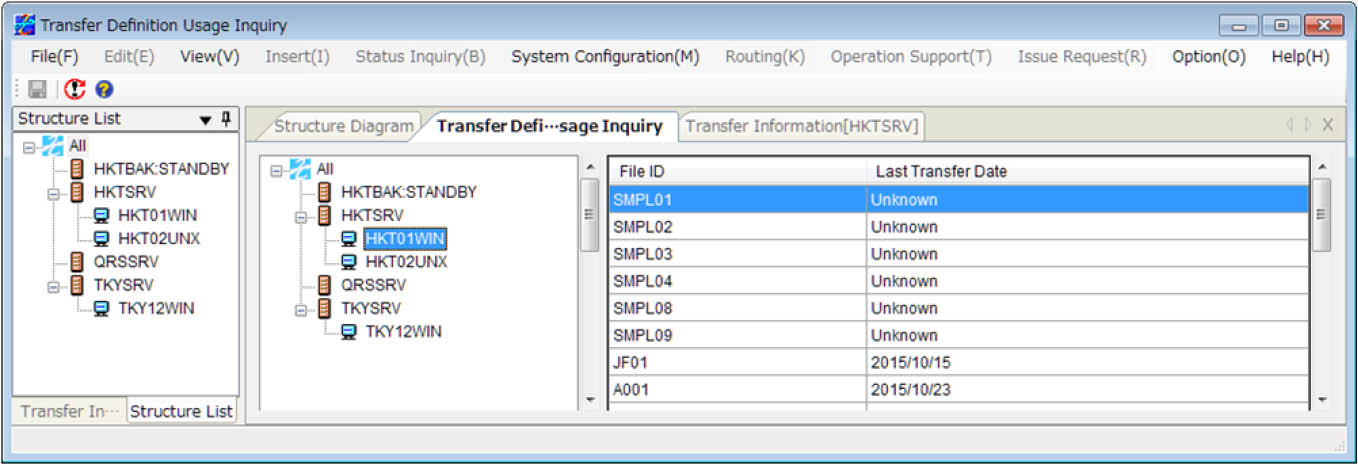Click TKY12WIN computer icon in left Structure List
The image size is (1358, 465).
click(x=101, y=308)
